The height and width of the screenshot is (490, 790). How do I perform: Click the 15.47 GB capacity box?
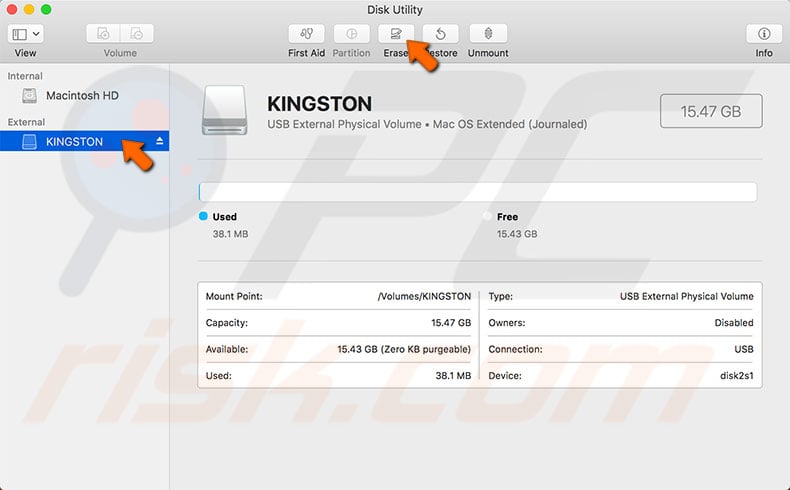(711, 111)
